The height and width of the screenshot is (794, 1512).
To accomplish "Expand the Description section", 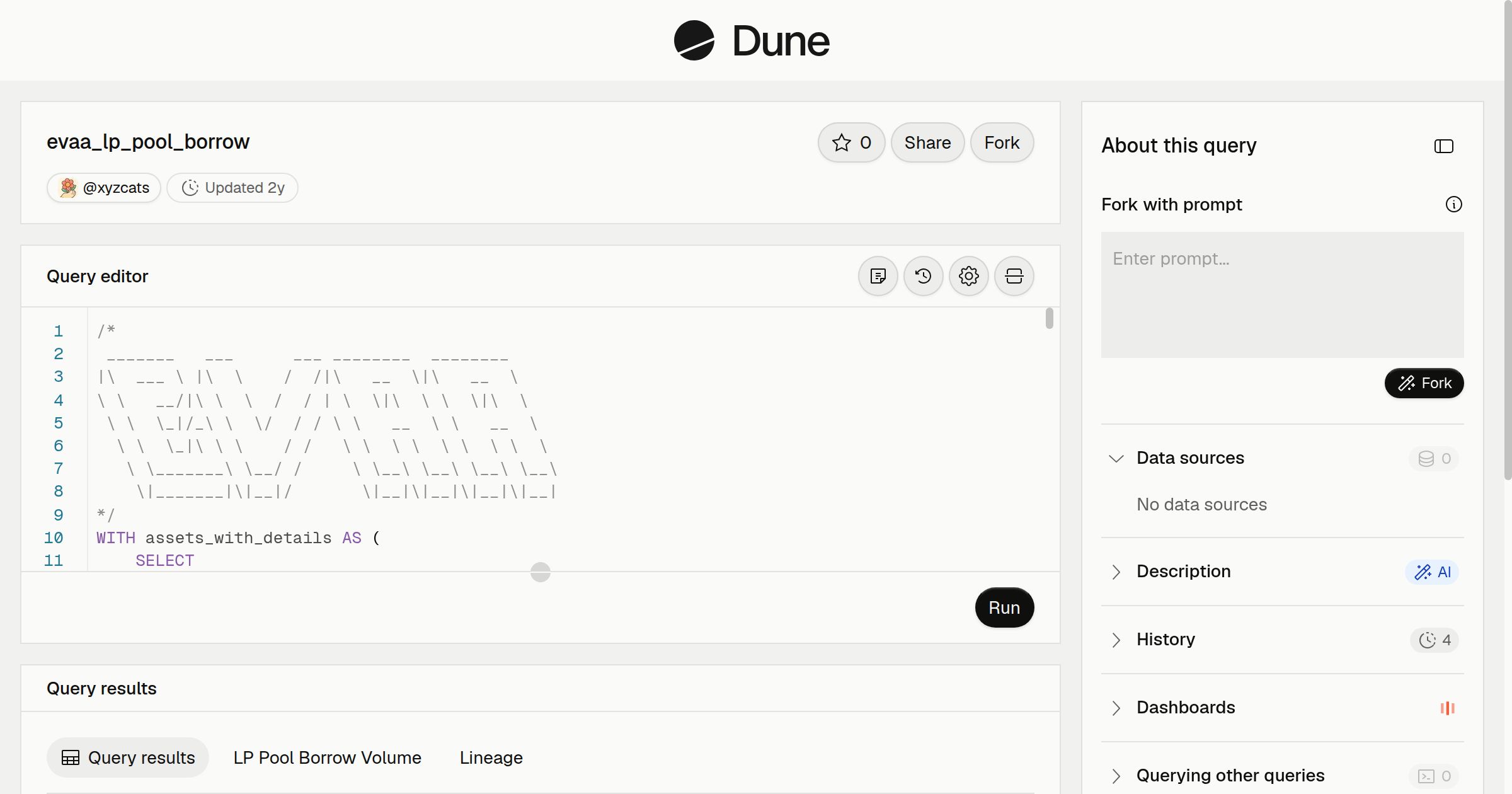I will coord(1116,572).
